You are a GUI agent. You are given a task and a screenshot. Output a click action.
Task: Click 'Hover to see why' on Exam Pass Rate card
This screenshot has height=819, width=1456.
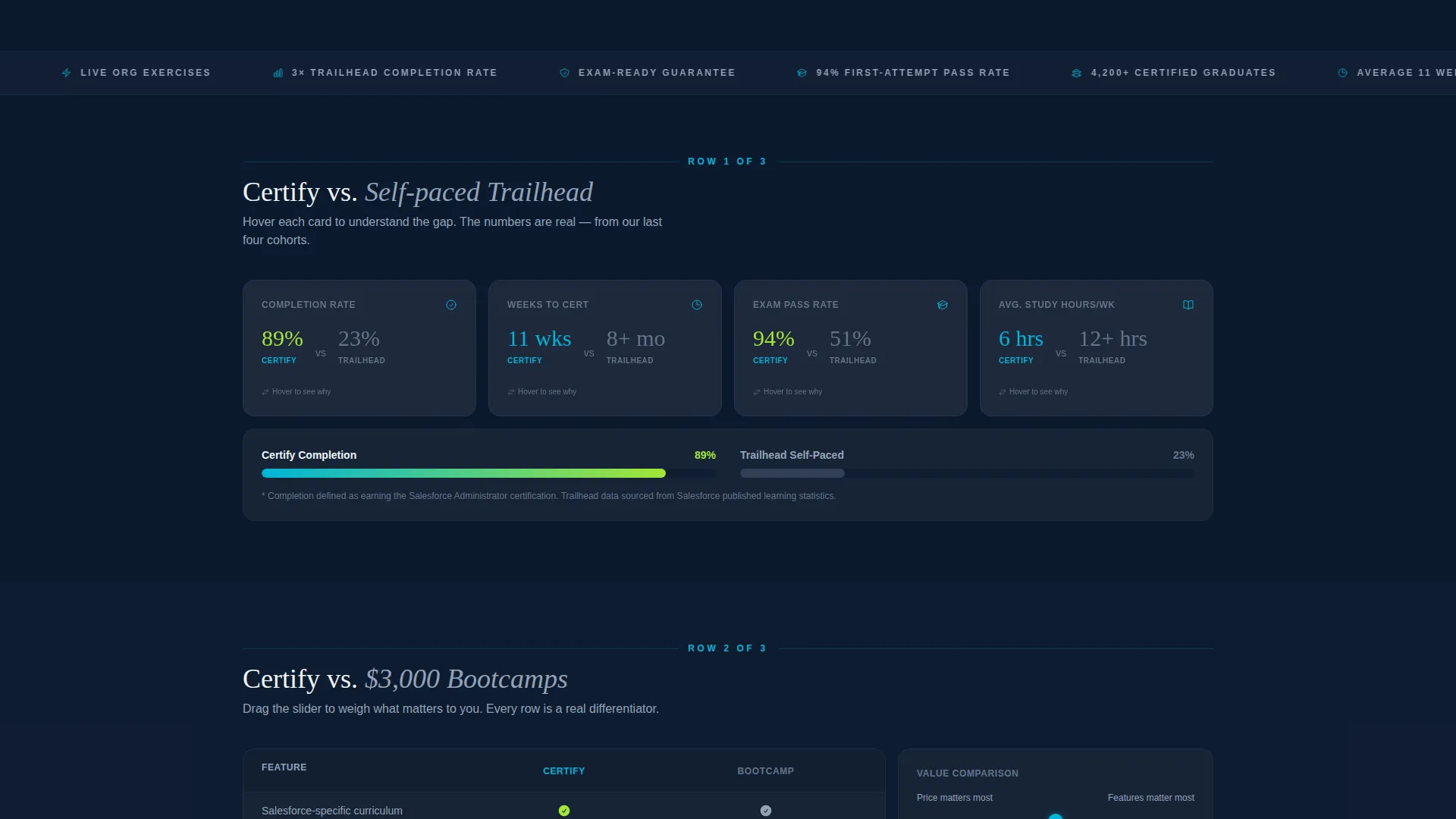click(x=792, y=392)
